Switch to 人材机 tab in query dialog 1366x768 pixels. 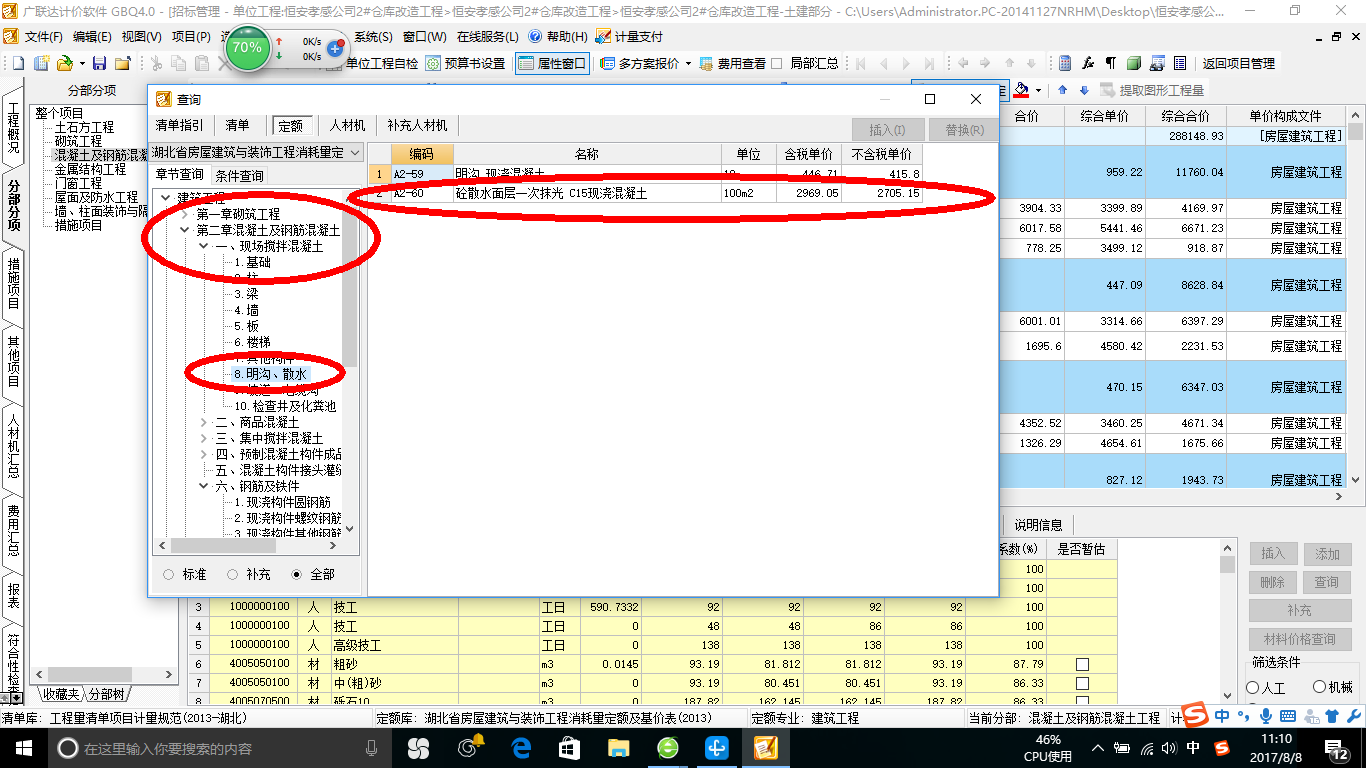[x=347, y=126]
